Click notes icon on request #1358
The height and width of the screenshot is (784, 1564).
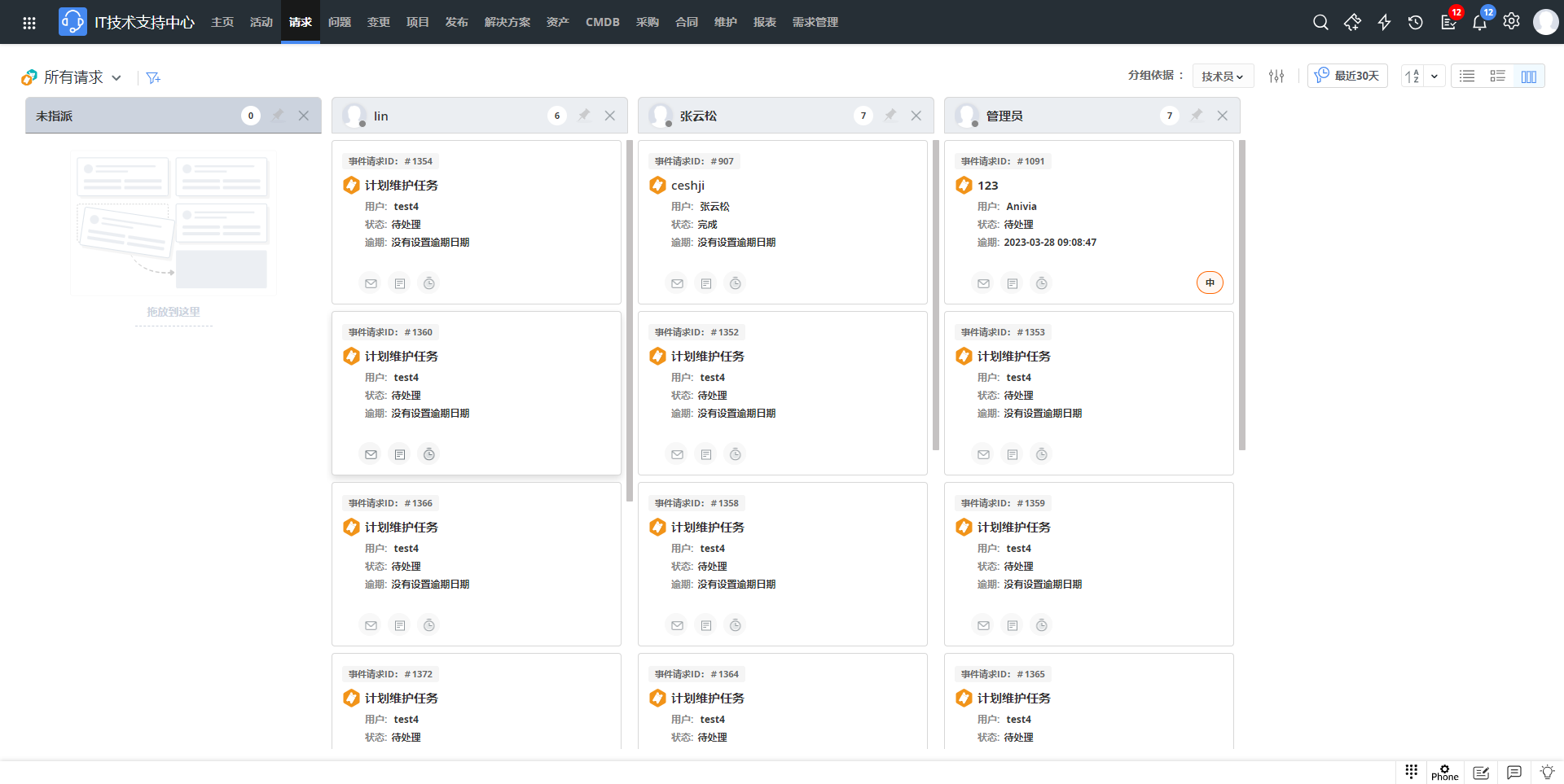706,625
